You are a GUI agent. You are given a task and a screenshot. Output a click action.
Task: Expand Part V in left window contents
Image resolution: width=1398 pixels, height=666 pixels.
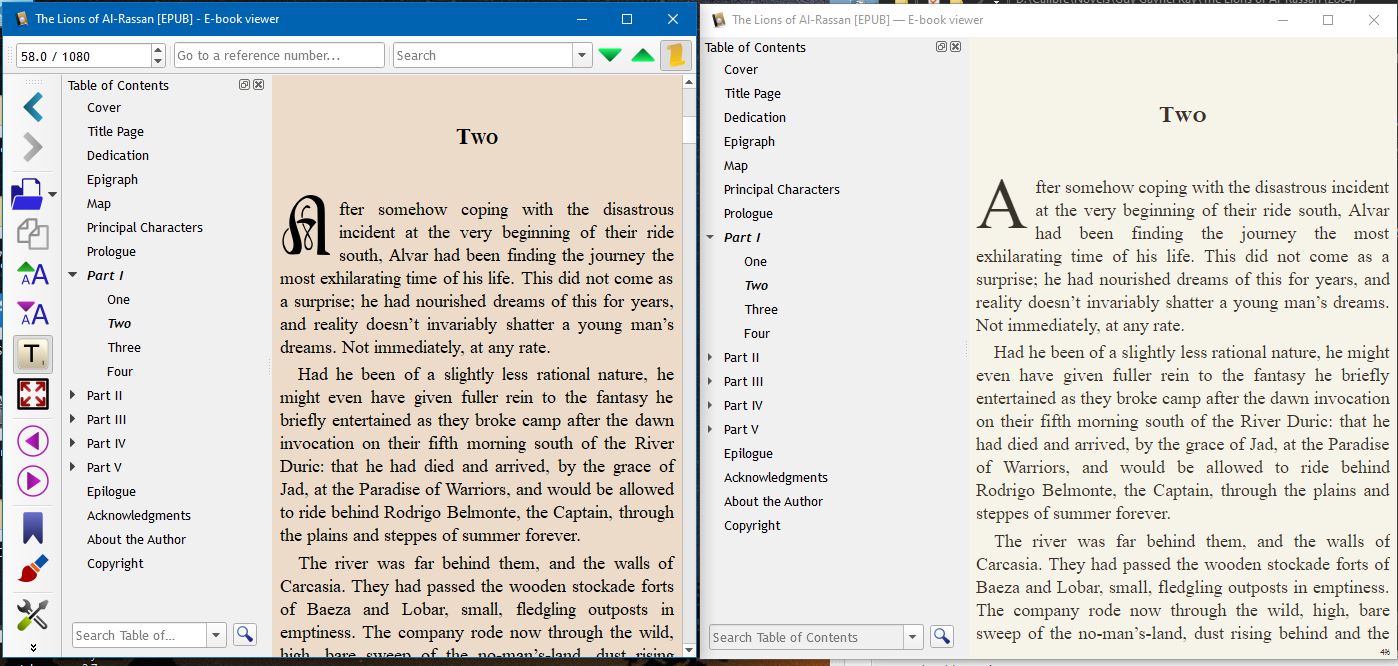click(x=73, y=467)
